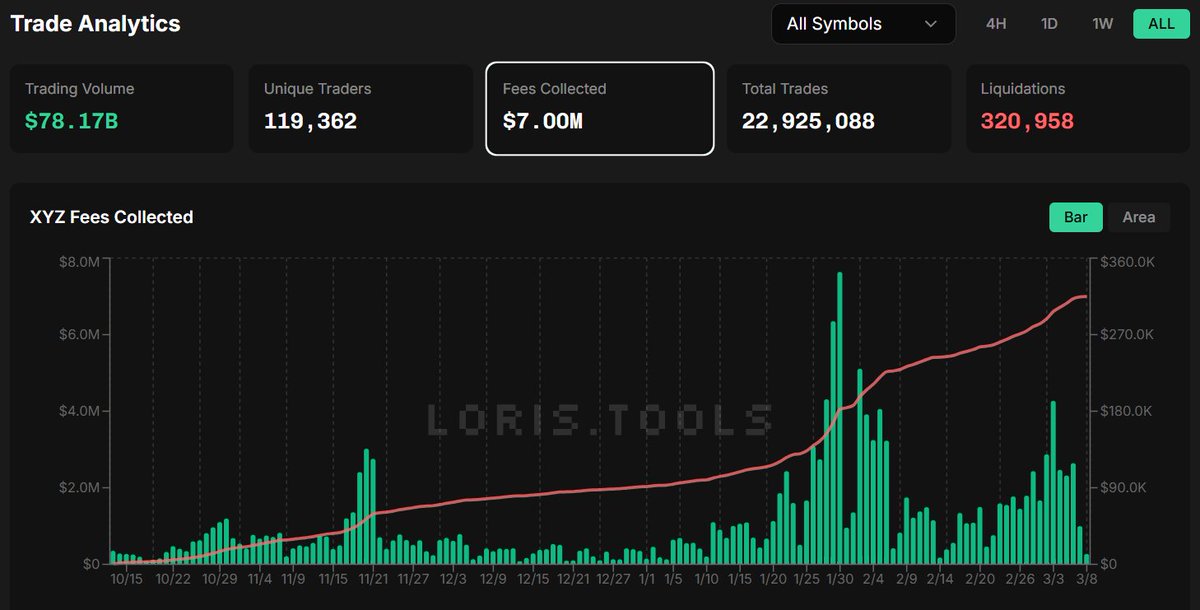Switch chart to Area view
This screenshot has height=610, width=1200.
click(1139, 217)
